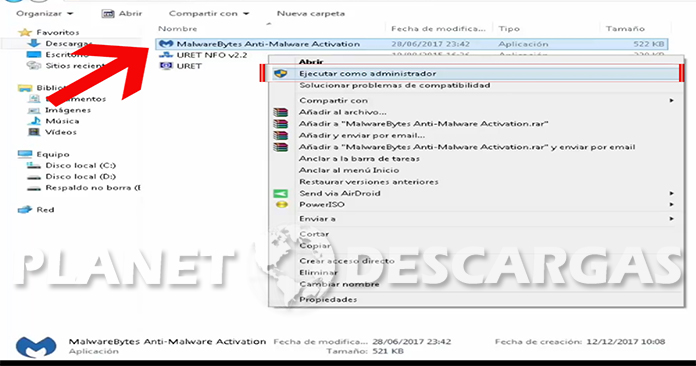This screenshot has width=696, height=366.
Task: Open Propiedades from the context menu
Action: (x=328, y=299)
